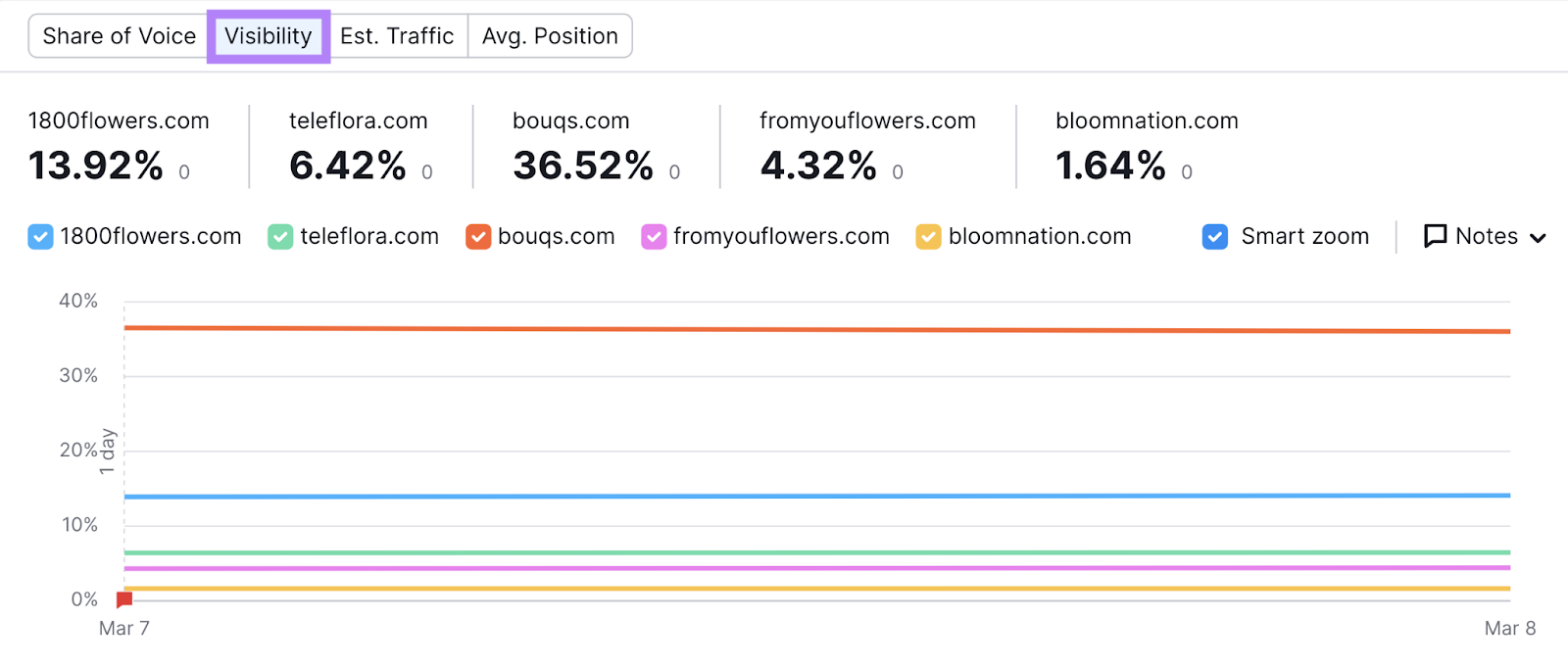Click the 1800flowers.com 13.92% stat
This screenshot has height=666, width=1568.
96,166
